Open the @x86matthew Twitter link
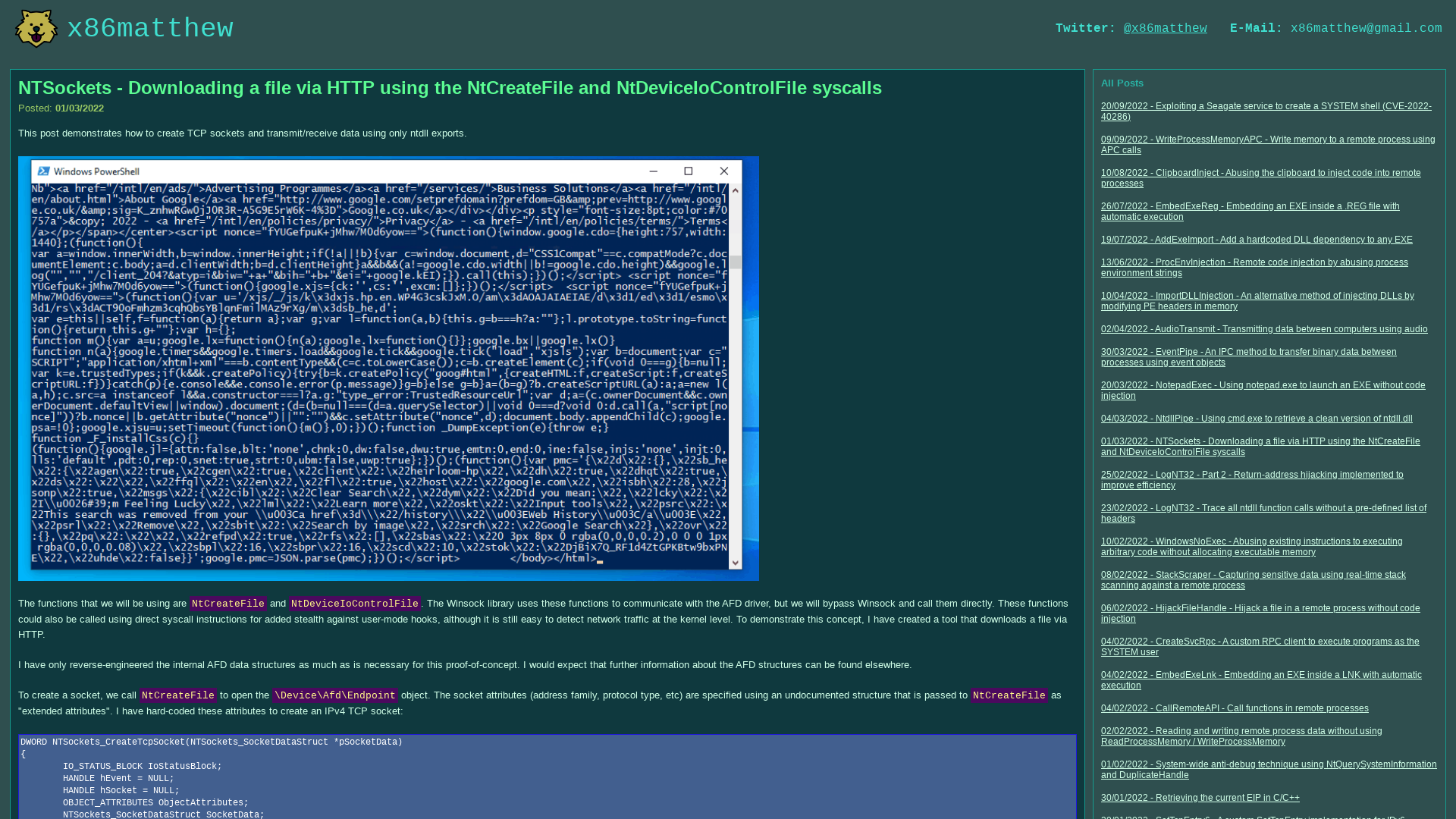This screenshot has height=819, width=1456. (x=1165, y=29)
